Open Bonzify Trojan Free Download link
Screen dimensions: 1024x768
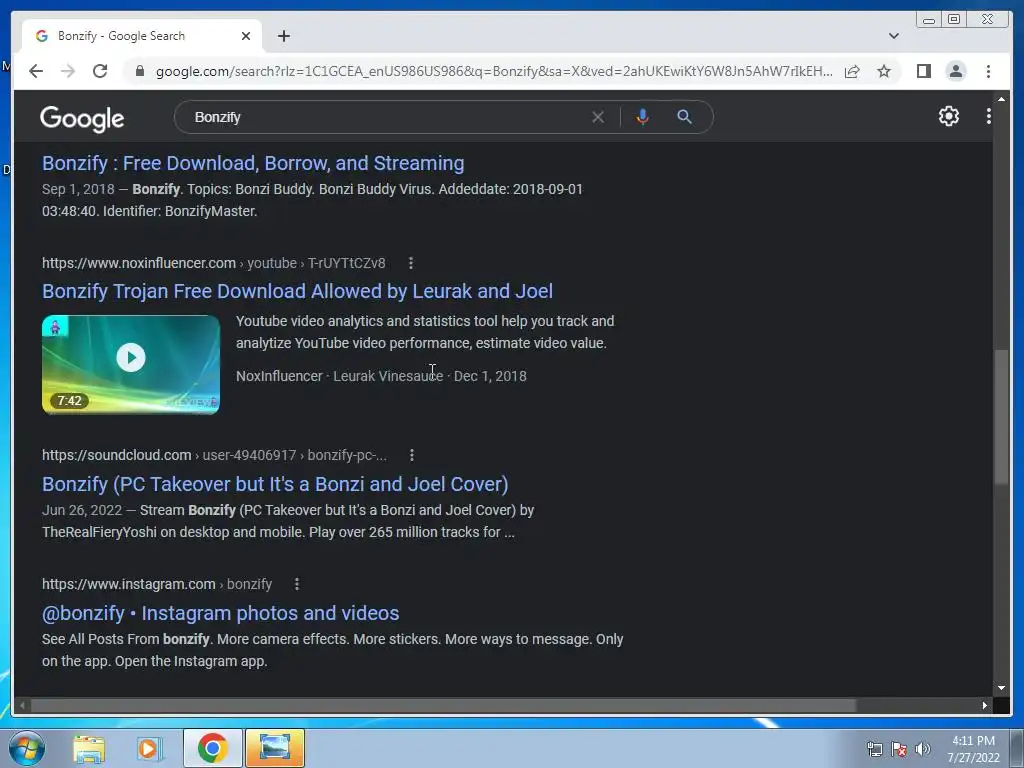297,291
